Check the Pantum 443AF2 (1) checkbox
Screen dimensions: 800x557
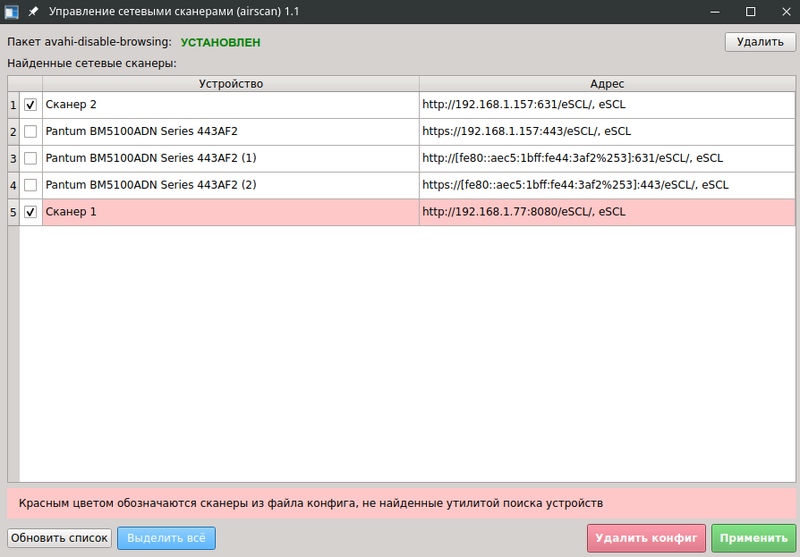[x=31, y=159]
